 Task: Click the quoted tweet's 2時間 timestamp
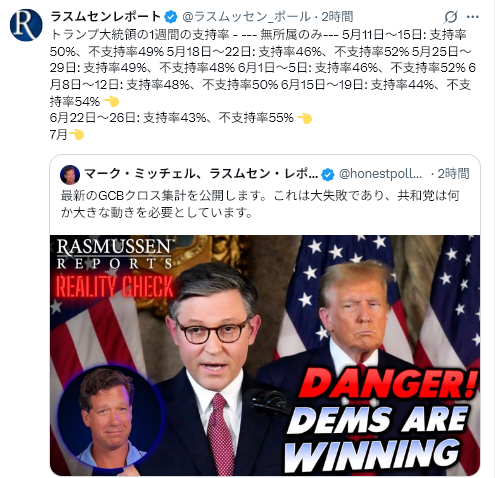453,174
